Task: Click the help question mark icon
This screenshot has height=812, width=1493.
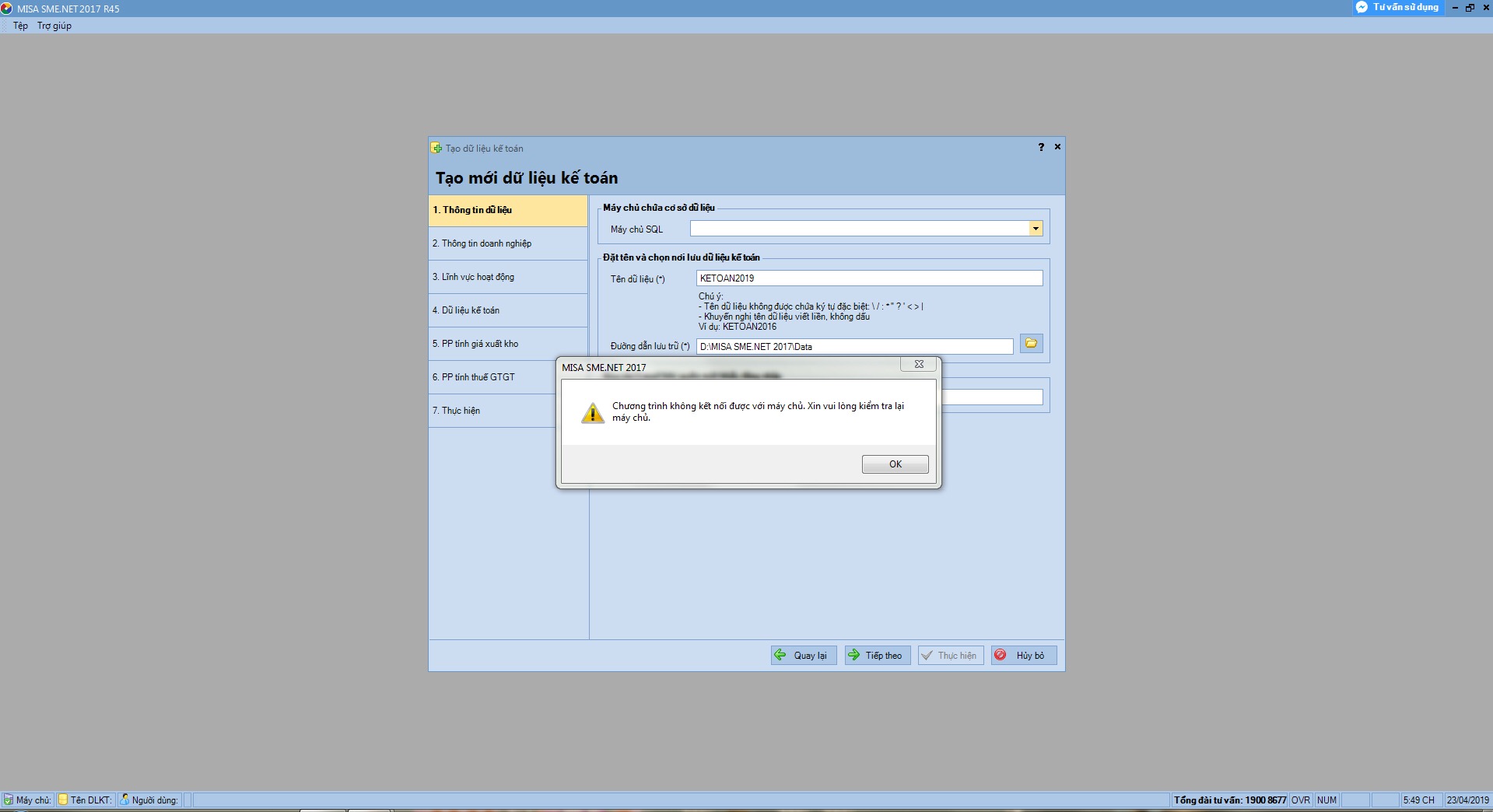Action: tap(1041, 147)
